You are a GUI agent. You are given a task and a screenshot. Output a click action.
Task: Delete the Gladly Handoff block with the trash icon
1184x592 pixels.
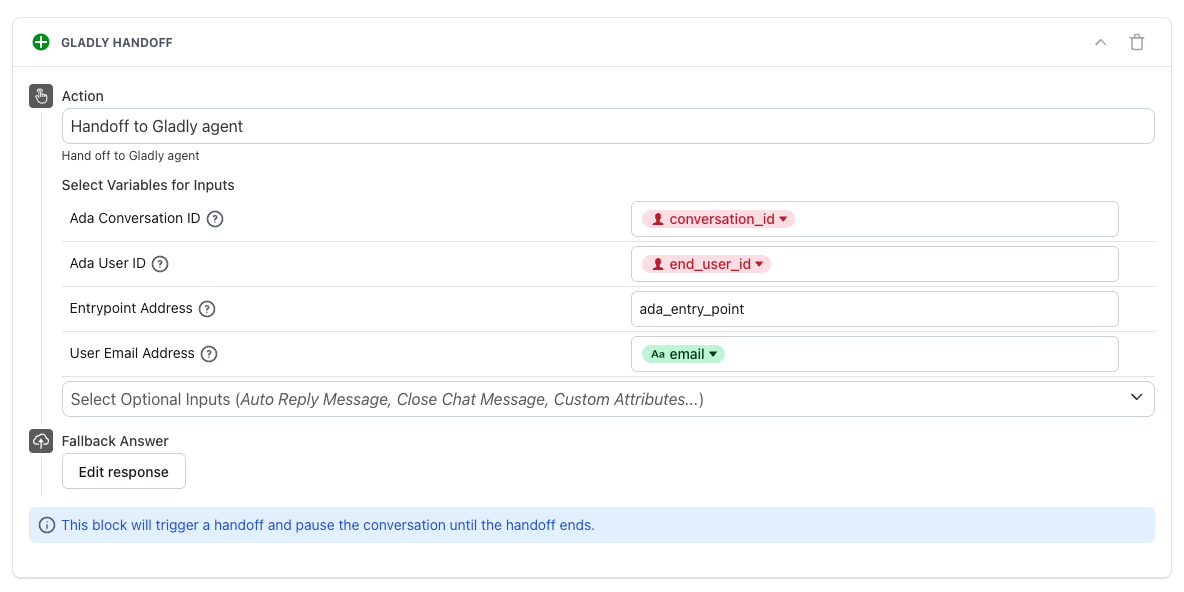coord(1136,42)
